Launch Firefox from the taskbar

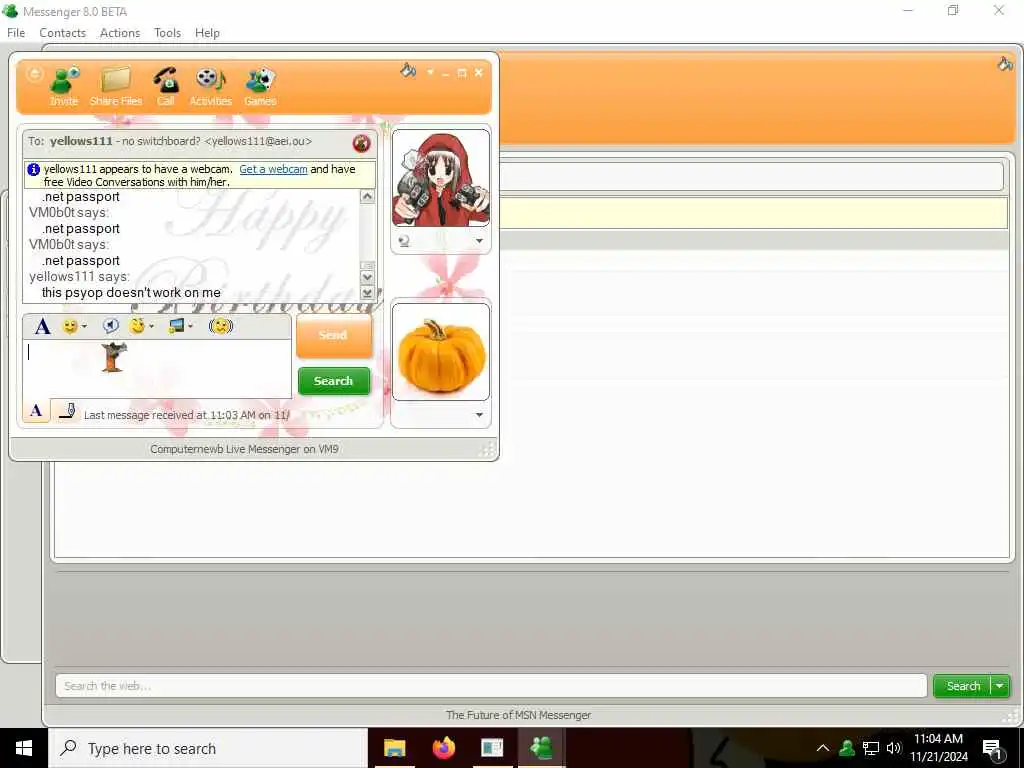pyautogui.click(x=444, y=748)
